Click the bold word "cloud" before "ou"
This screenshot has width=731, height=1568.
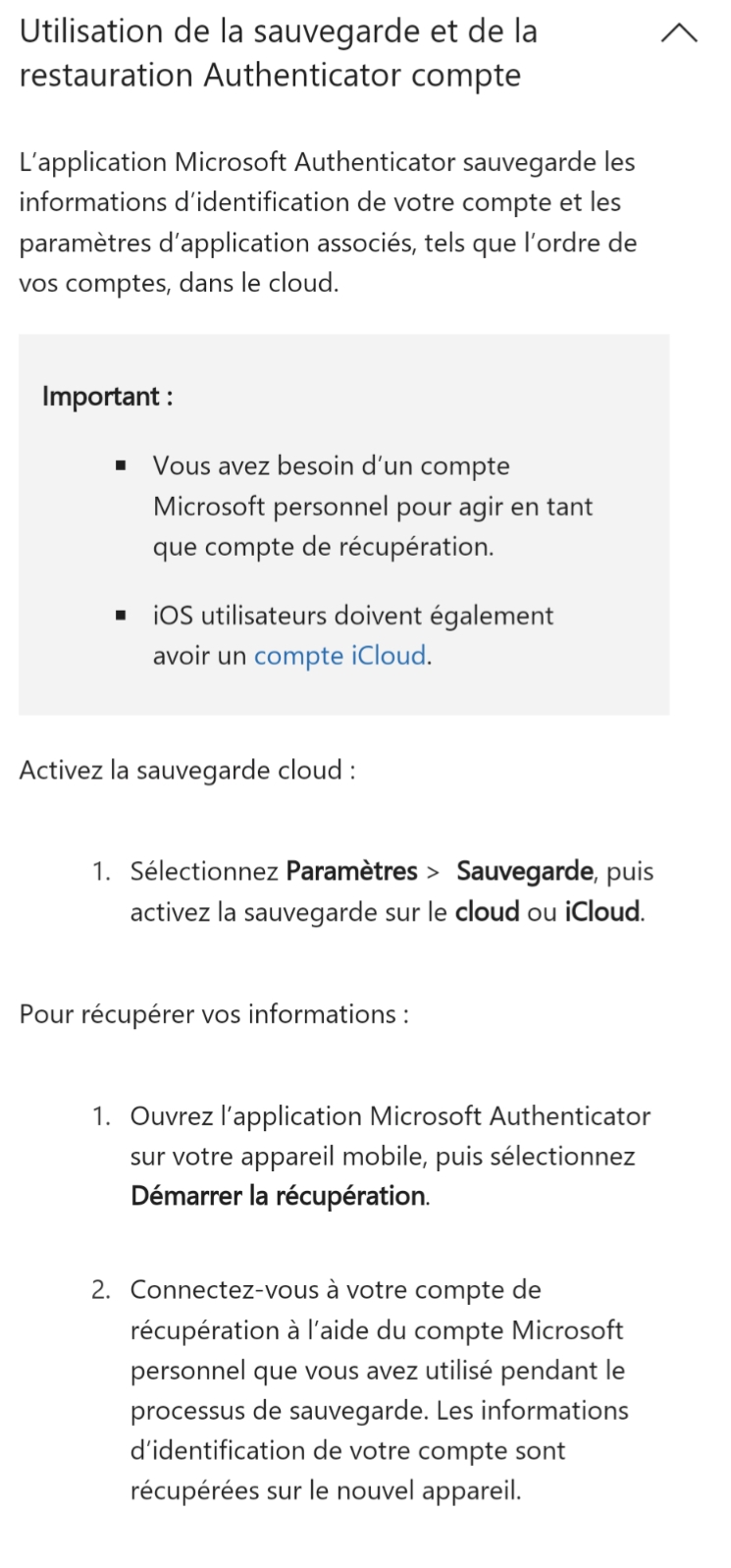tap(487, 912)
